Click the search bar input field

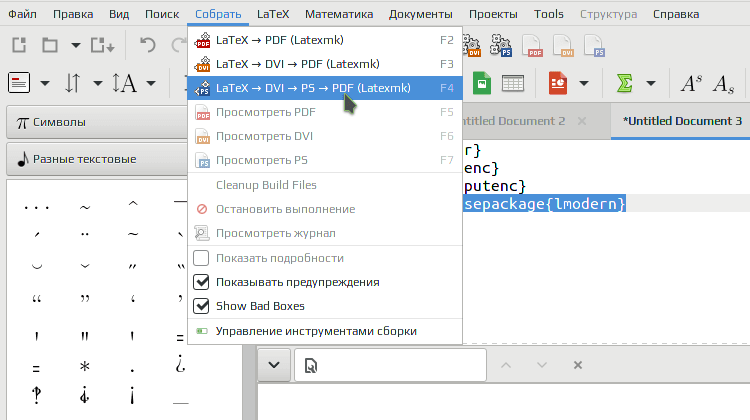(390, 365)
